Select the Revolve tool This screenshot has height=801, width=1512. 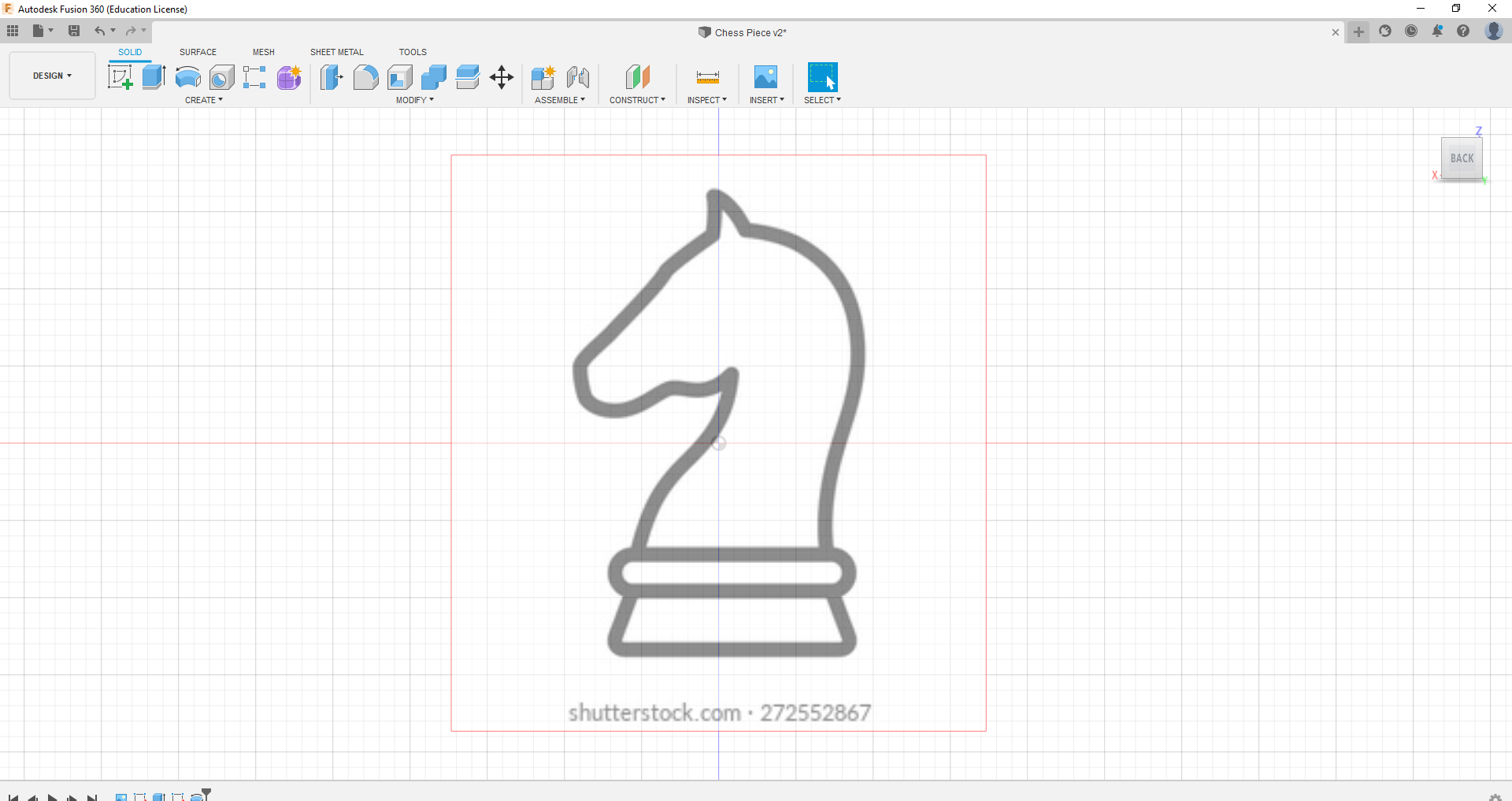(x=187, y=77)
